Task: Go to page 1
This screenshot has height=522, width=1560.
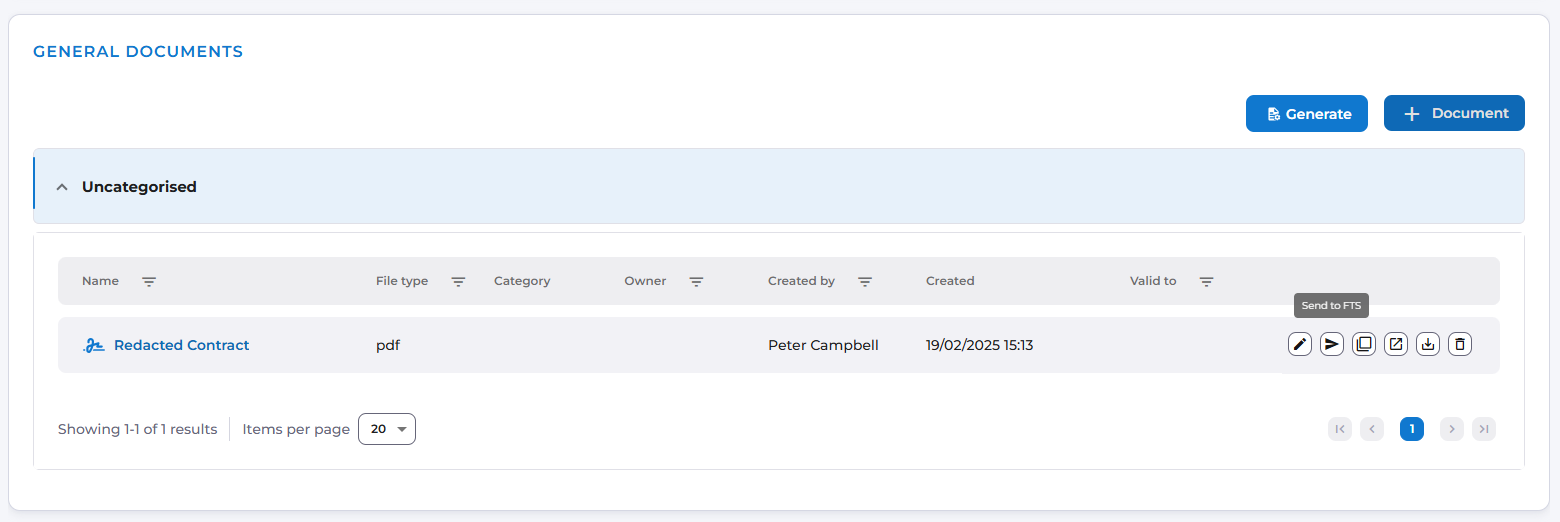Action: pyautogui.click(x=1412, y=429)
